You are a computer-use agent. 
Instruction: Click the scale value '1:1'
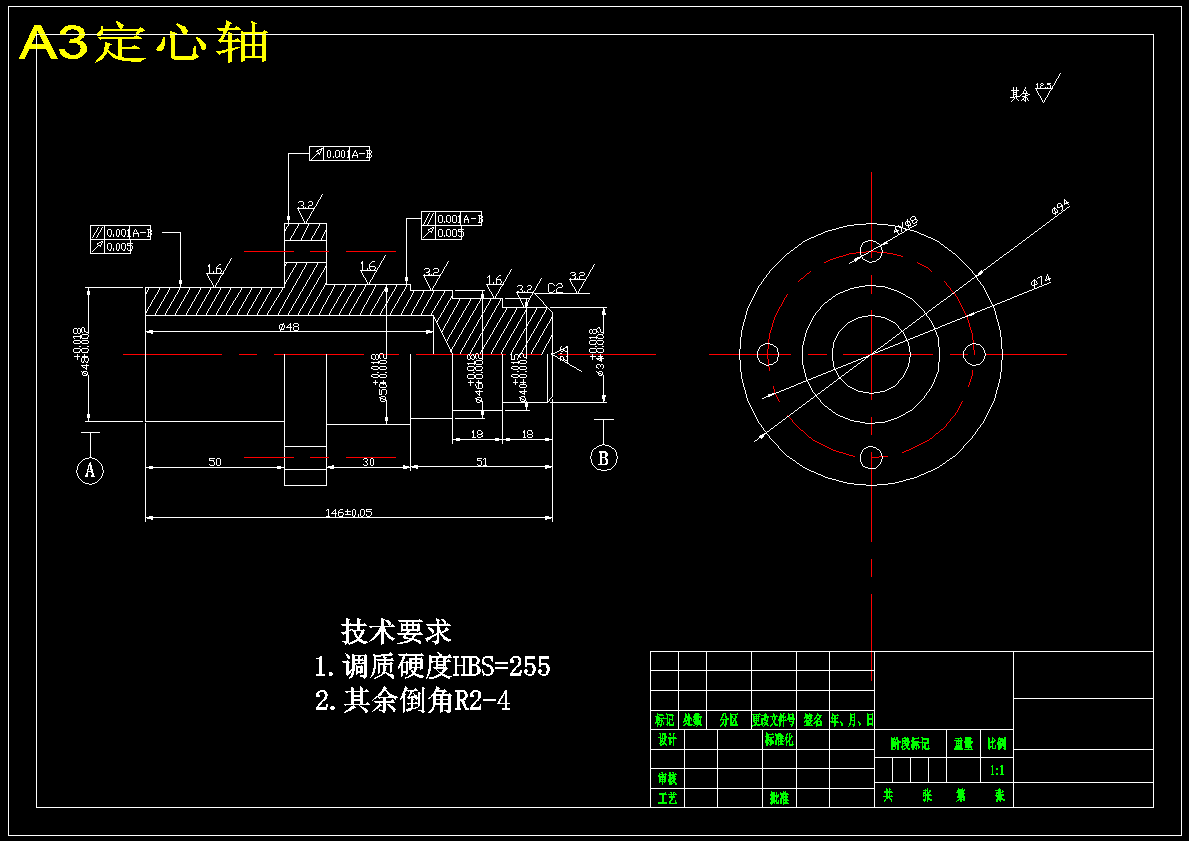997,770
